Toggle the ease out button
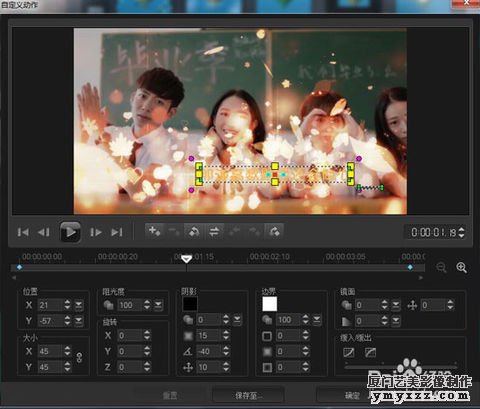Image resolution: width=480 pixels, height=409 pixels. tap(370, 352)
